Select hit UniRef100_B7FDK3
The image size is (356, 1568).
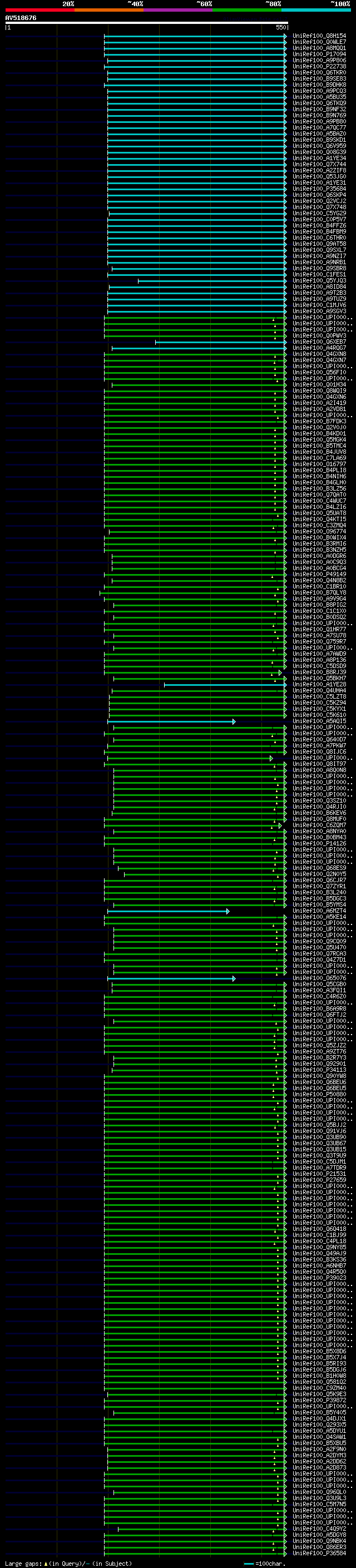319,421
